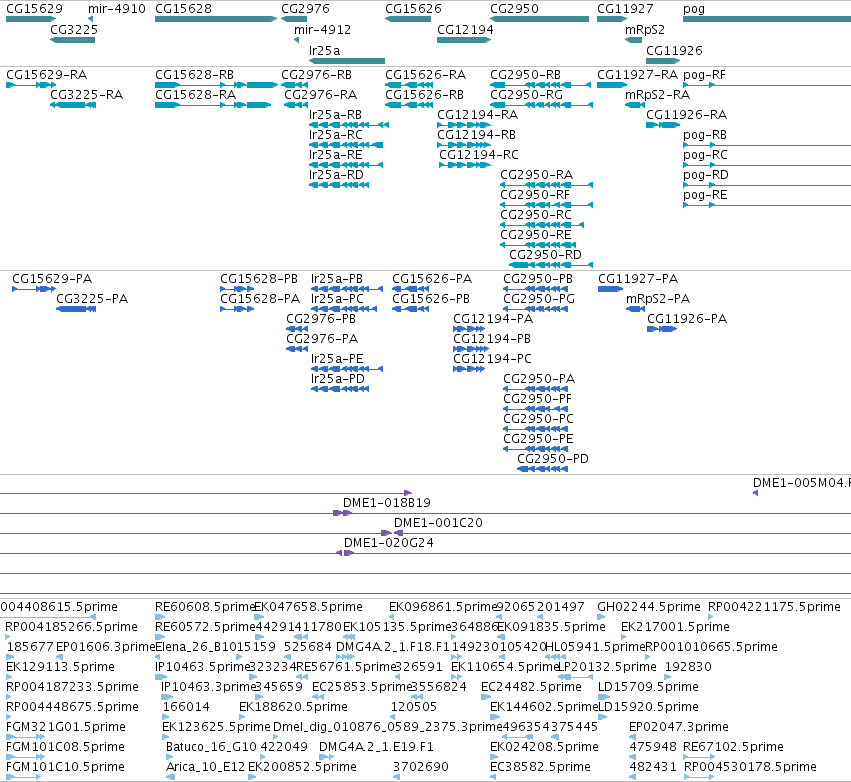Select protein CG15628-PB
This screenshot has width=851, height=782.
237,289
